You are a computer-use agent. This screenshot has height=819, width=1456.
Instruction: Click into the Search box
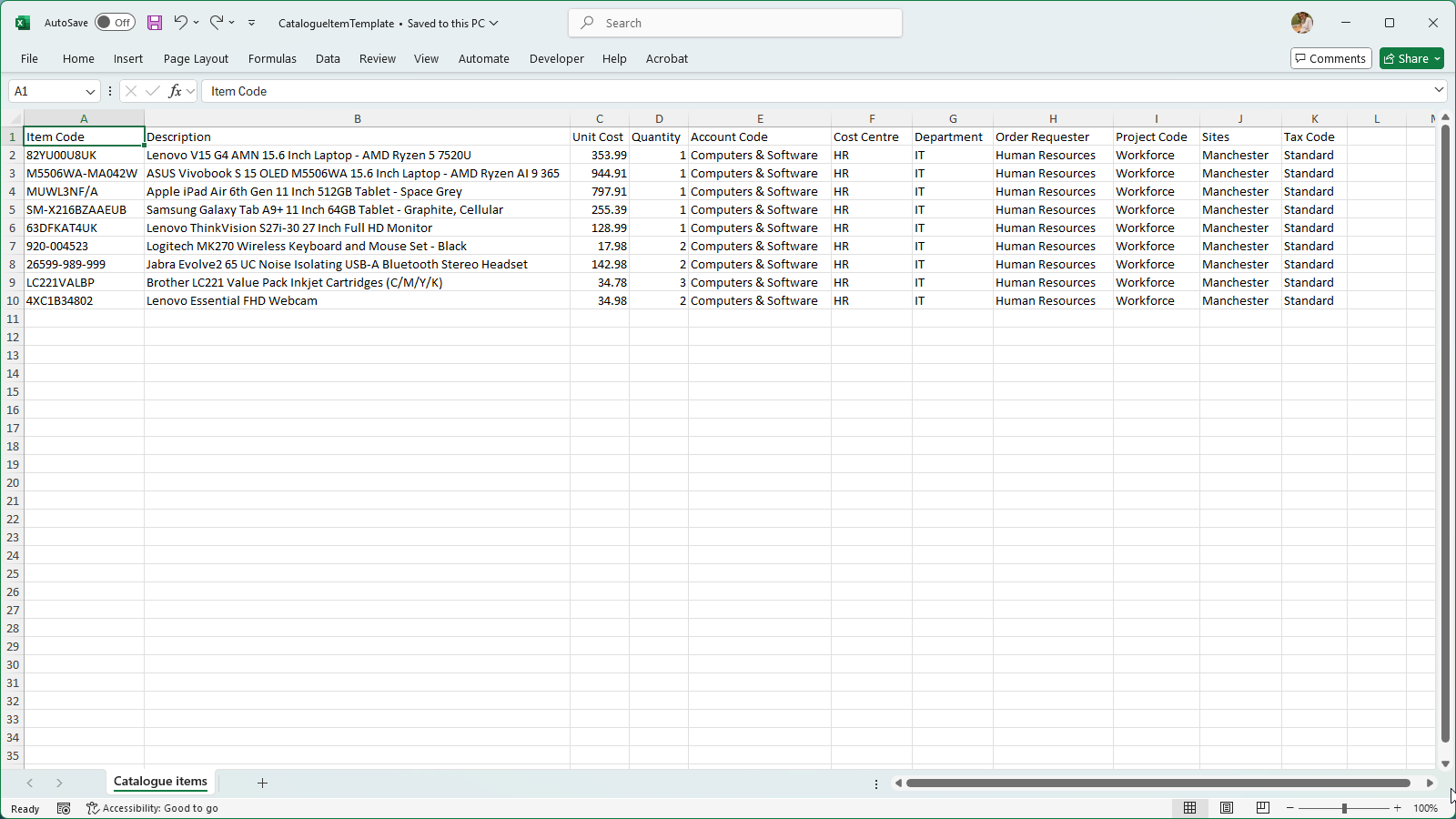pyautogui.click(x=735, y=23)
